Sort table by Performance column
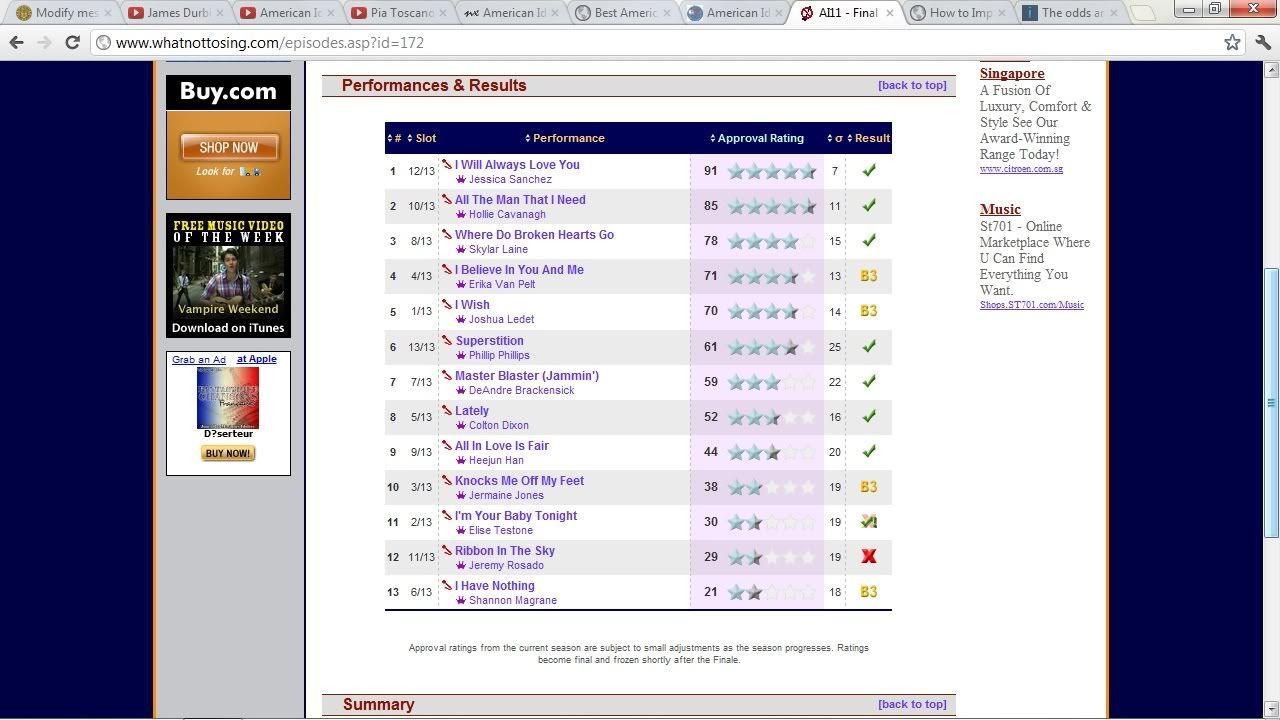Viewport: 1280px width, 720px height. [565, 138]
